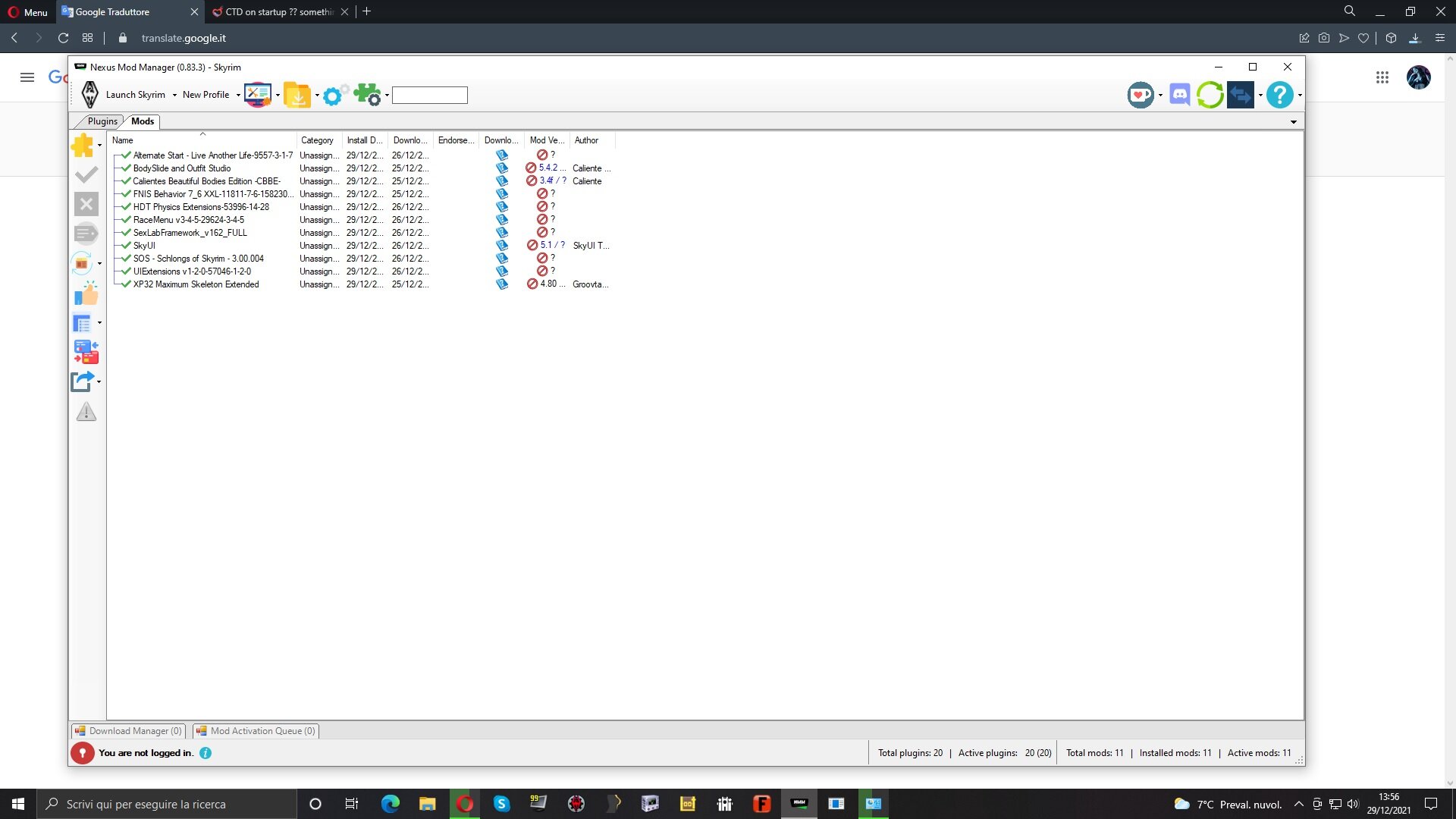Image resolution: width=1456 pixels, height=819 pixels.
Task: Expand the coffee cup dropdown arrow
Action: [x=1160, y=96]
